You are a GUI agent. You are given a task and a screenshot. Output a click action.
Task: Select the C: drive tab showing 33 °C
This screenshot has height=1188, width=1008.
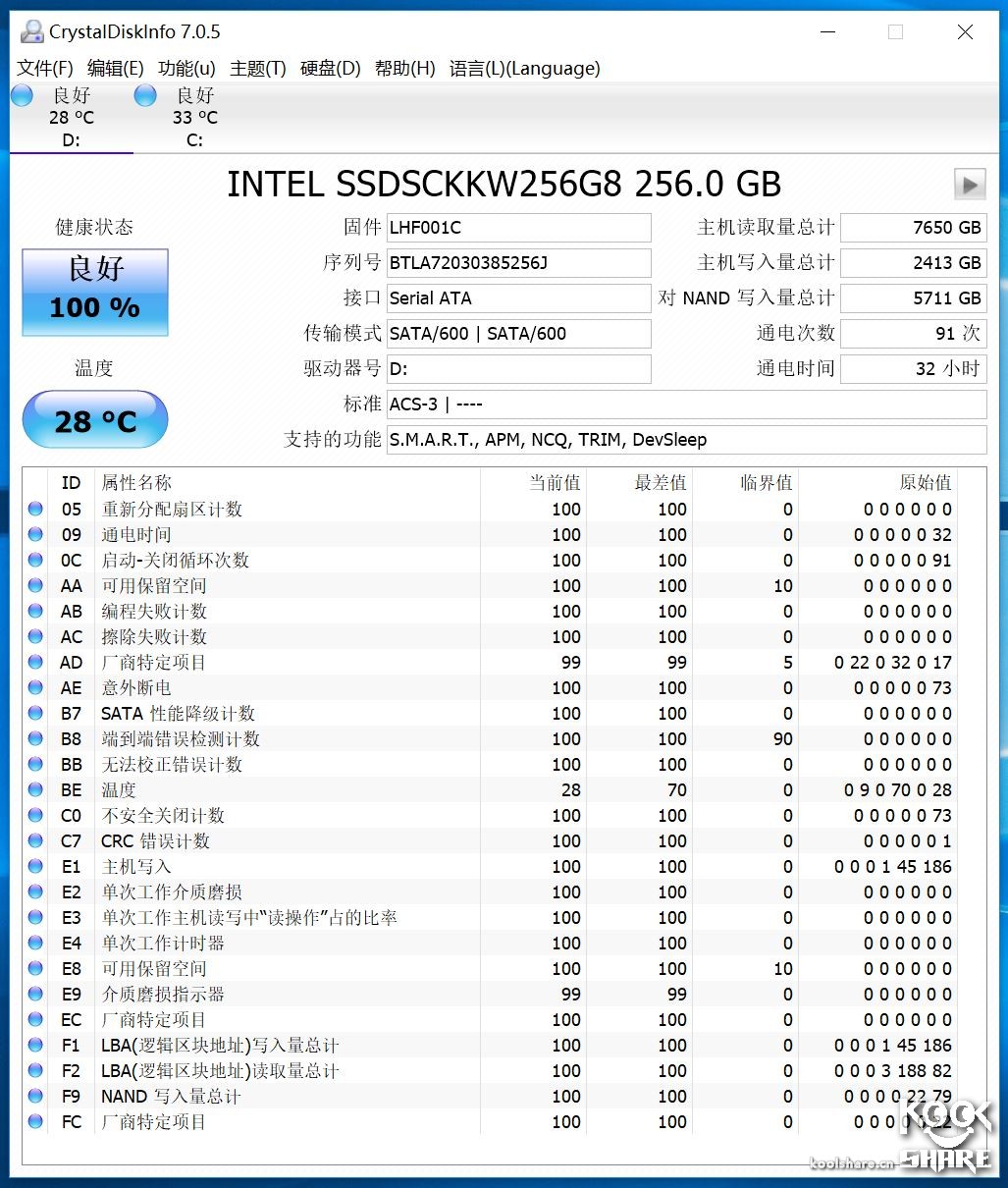(193, 118)
